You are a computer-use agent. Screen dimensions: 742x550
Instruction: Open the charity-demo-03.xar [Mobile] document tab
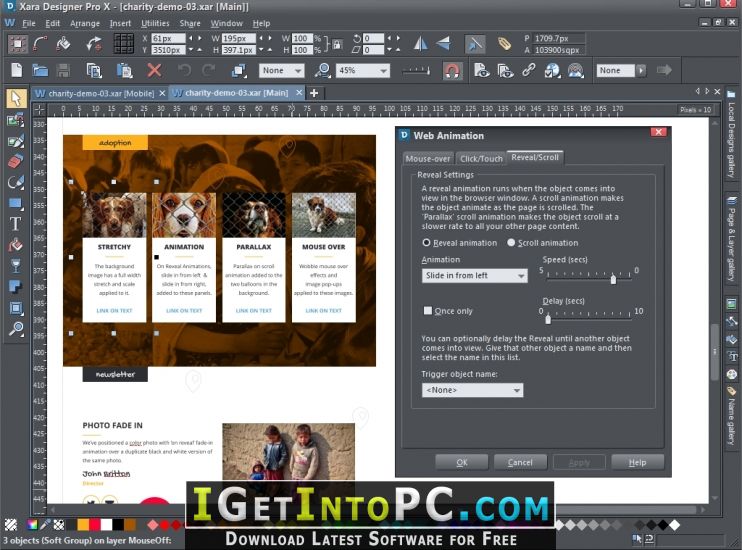pos(99,93)
